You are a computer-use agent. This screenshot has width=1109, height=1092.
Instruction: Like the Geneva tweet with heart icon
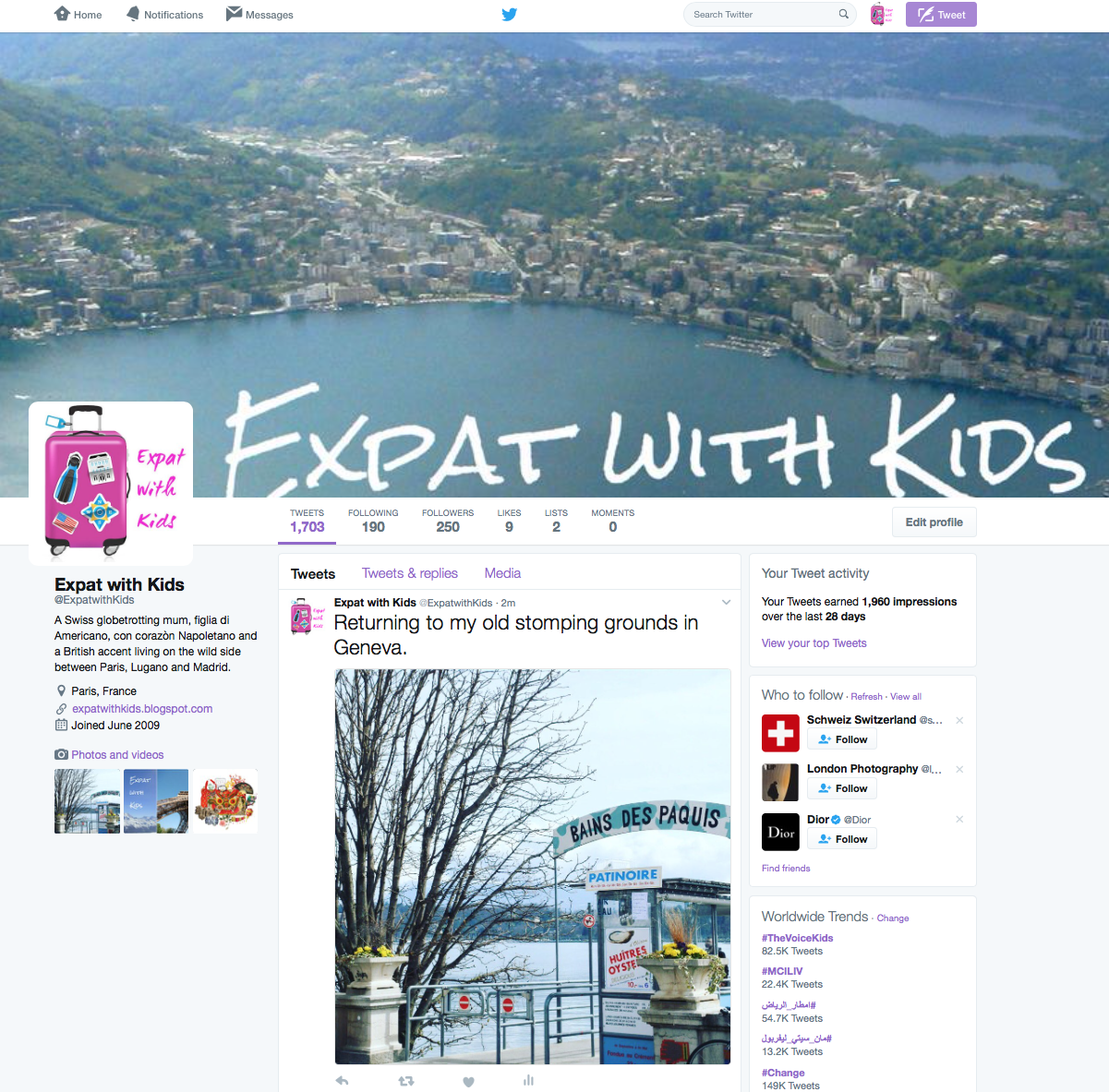[x=468, y=1082]
